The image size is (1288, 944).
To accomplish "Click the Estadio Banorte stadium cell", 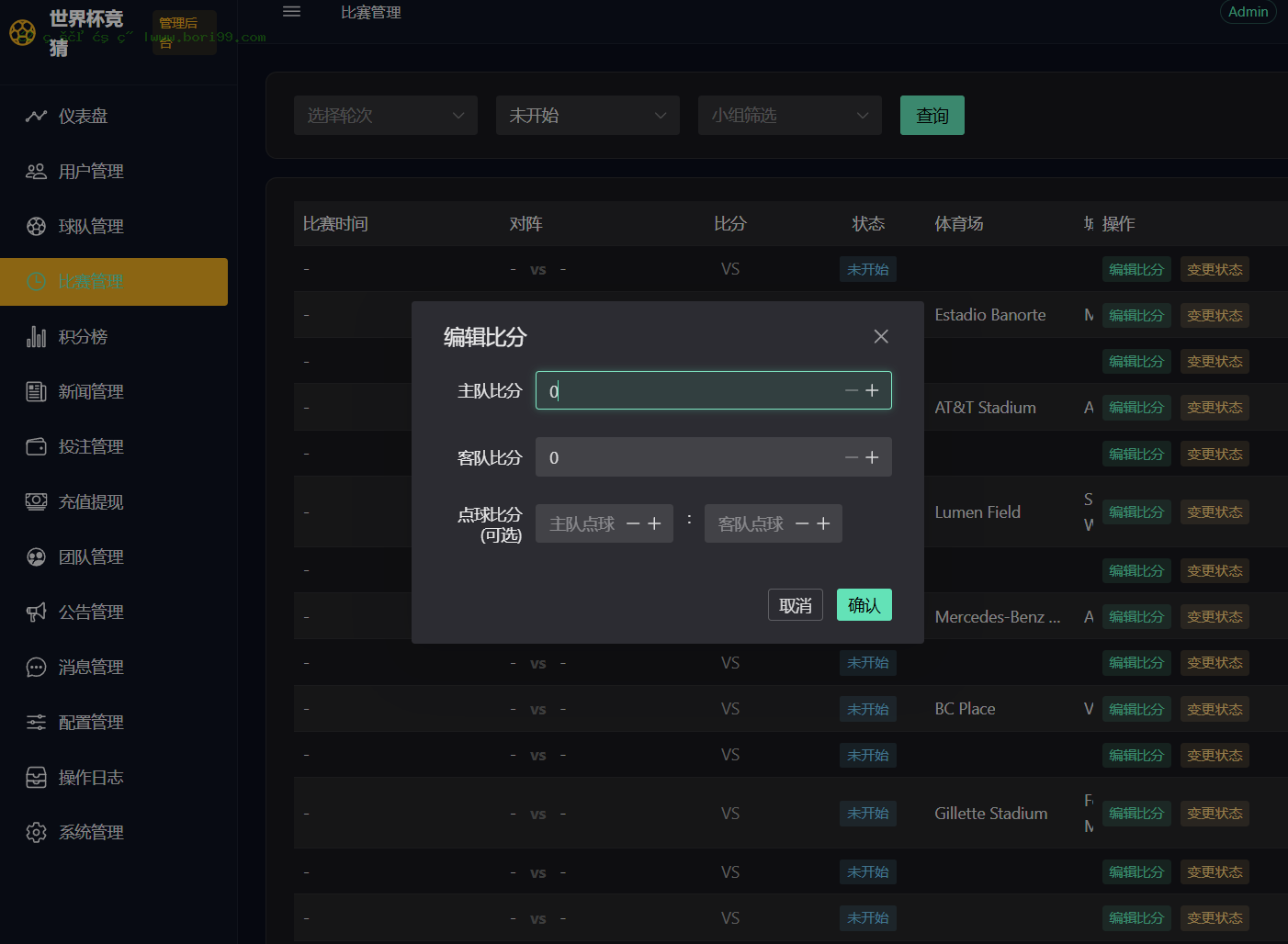I will (990, 315).
